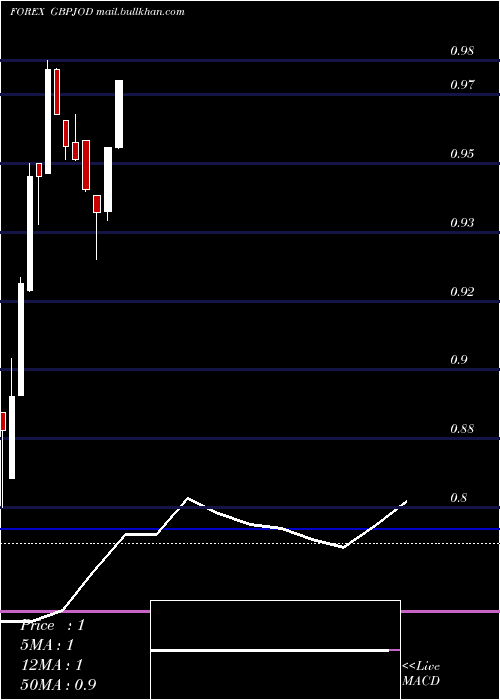Screen dimensions: 500x700
Task: Click the 'Price : 1' readout
Action: coord(53,625)
